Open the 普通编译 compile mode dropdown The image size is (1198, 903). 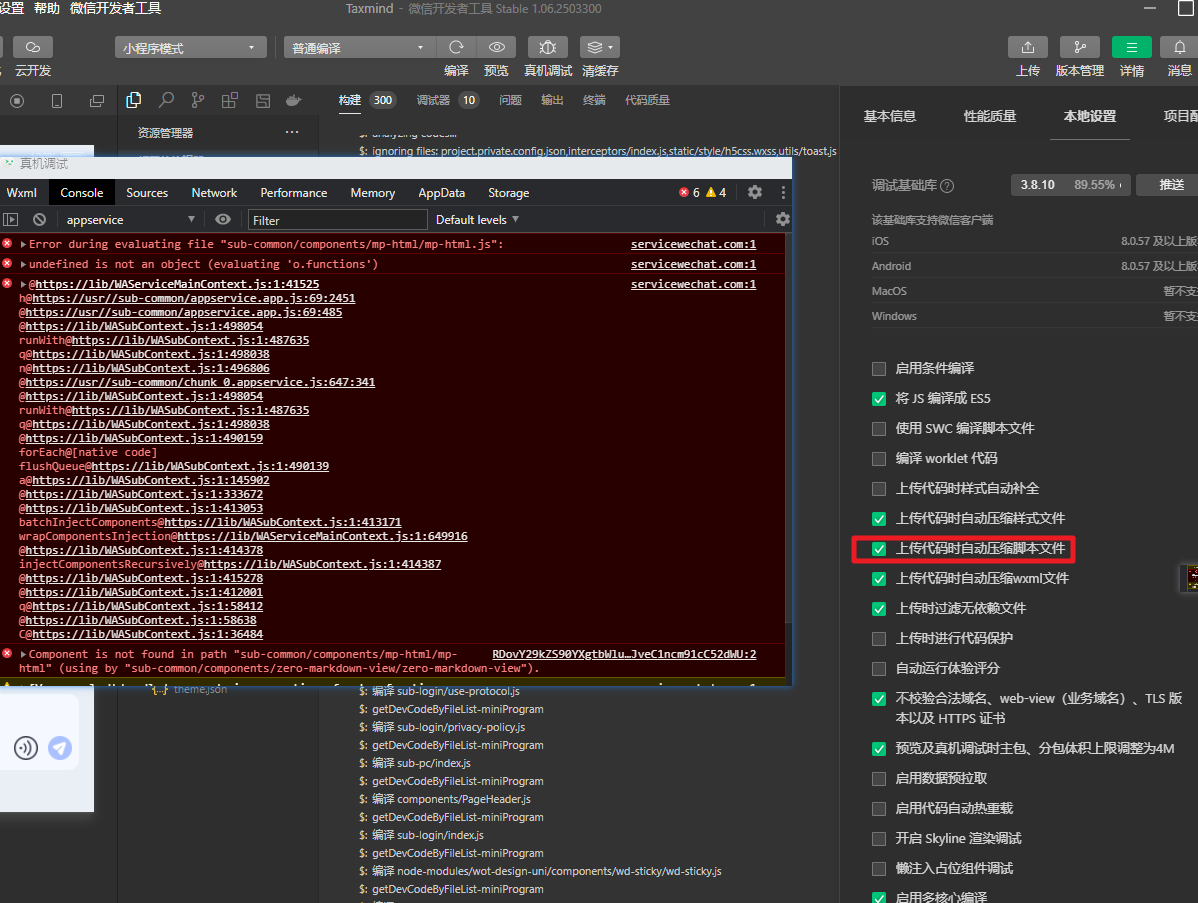[359, 47]
